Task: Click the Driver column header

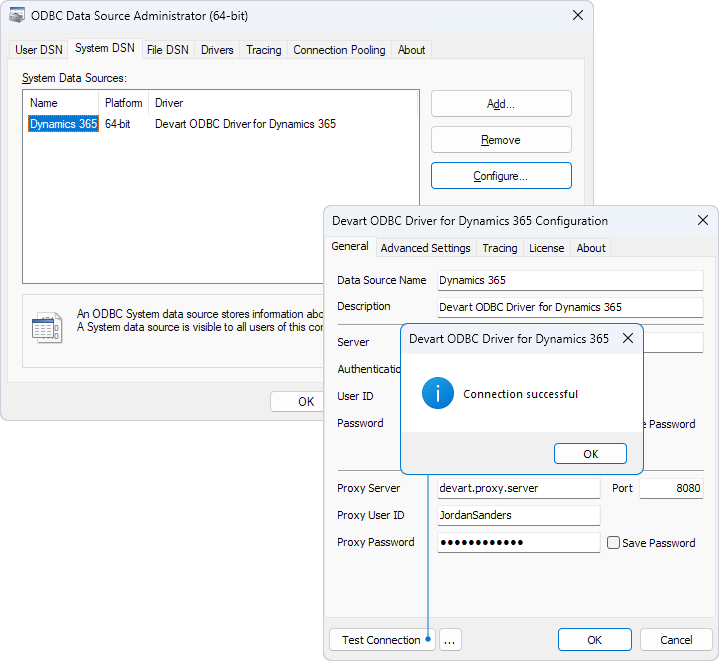Action: click(283, 103)
